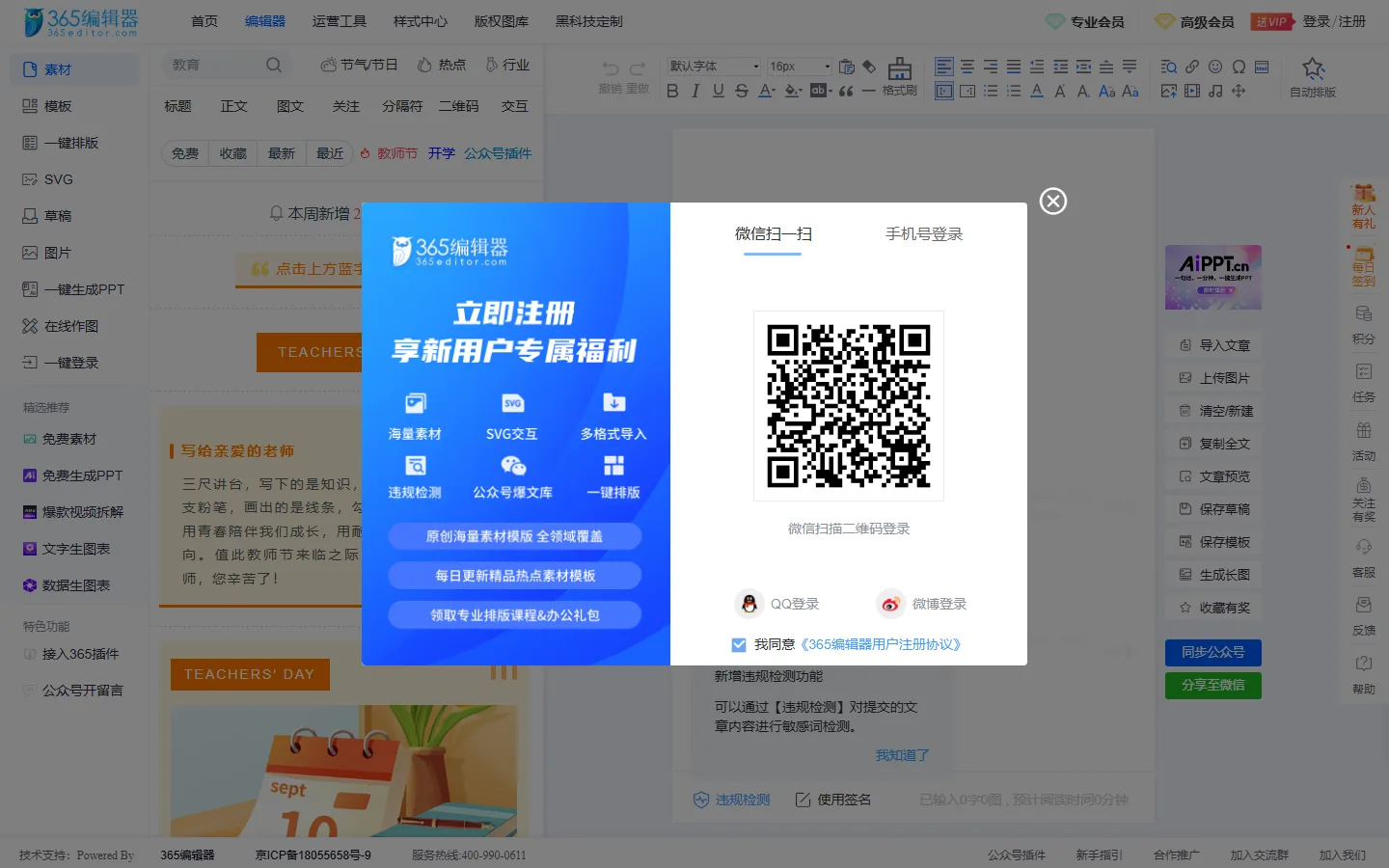Close the login dialog with the X icon
1389x868 pixels.
tap(1053, 201)
